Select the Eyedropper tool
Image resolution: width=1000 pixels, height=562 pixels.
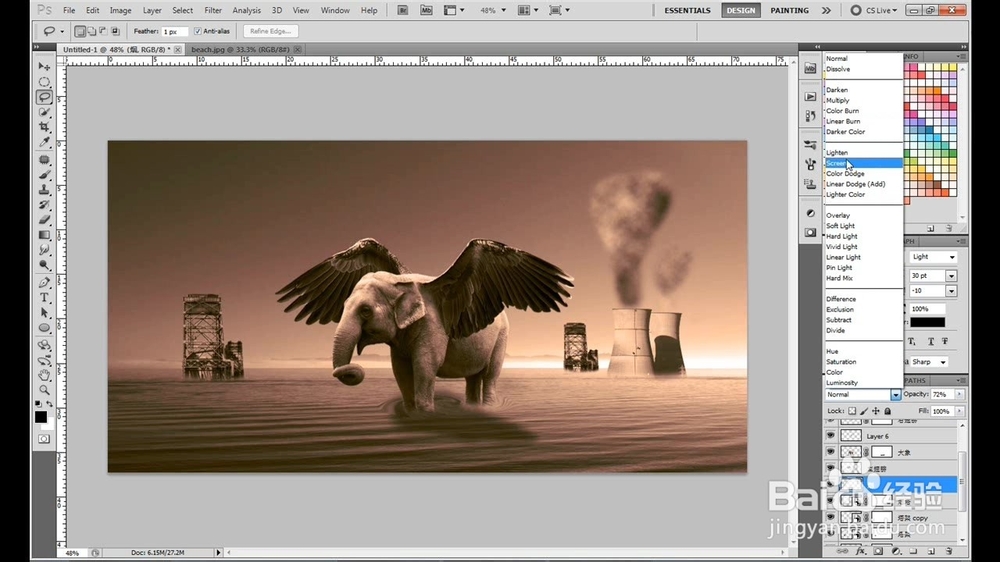tap(44, 142)
